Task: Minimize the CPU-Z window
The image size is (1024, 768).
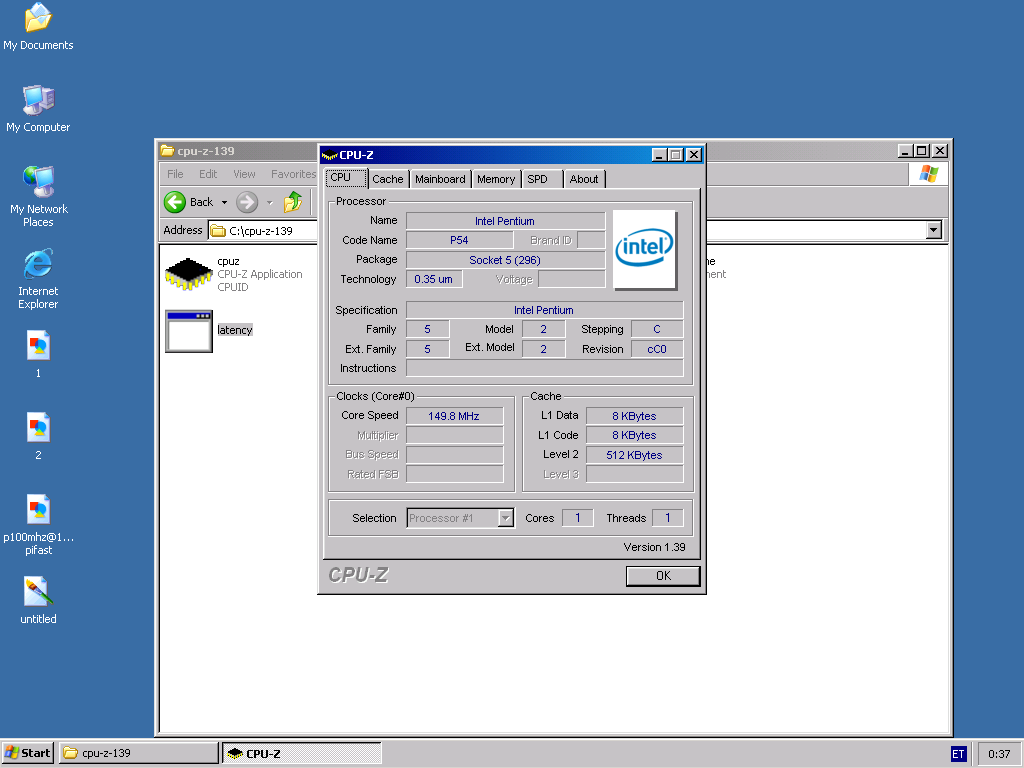Action: [659, 155]
